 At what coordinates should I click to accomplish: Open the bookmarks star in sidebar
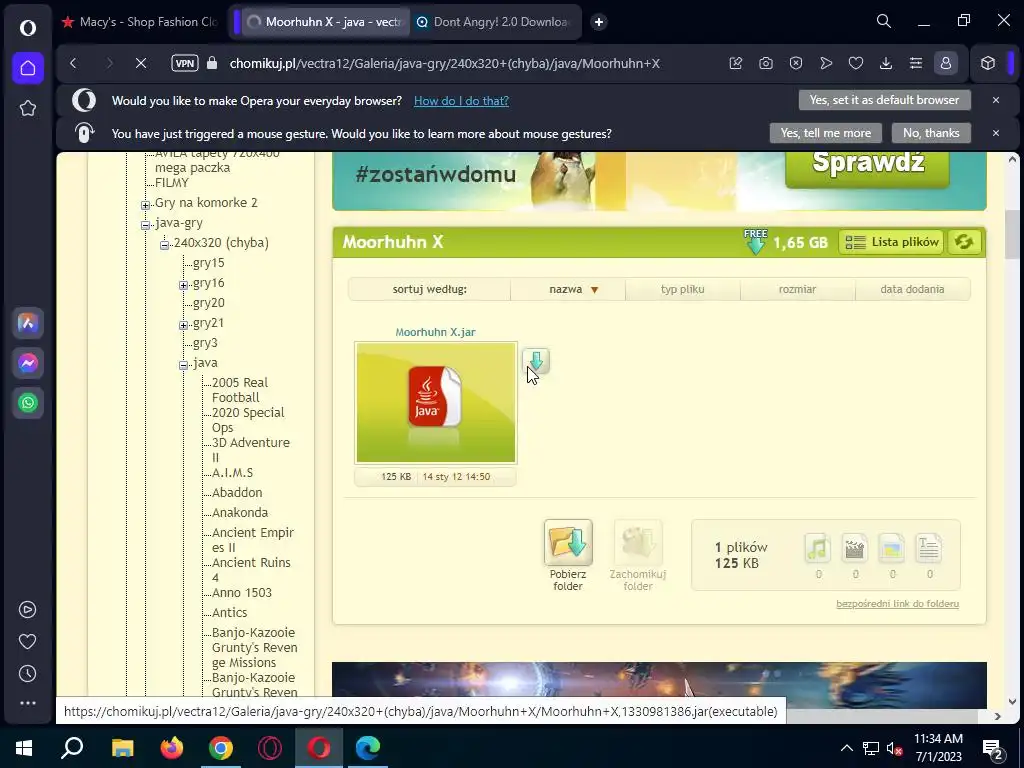27,108
